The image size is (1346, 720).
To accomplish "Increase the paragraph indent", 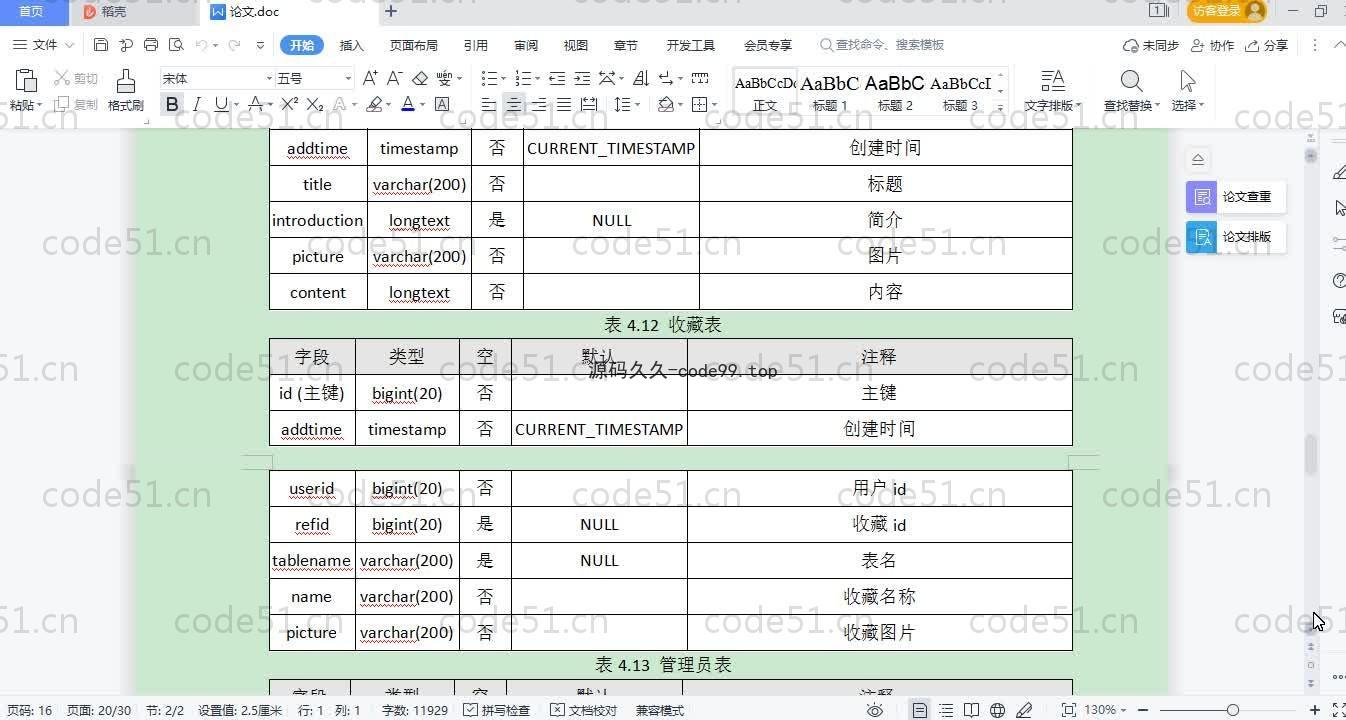I will [582, 78].
